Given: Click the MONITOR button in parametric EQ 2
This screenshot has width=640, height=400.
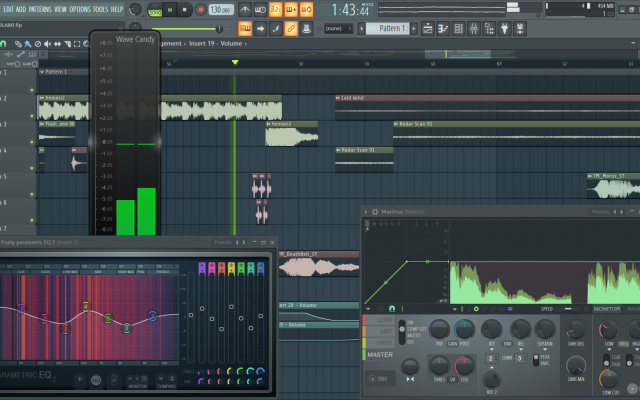Looking at the screenshot, I should tap(138, 381).
